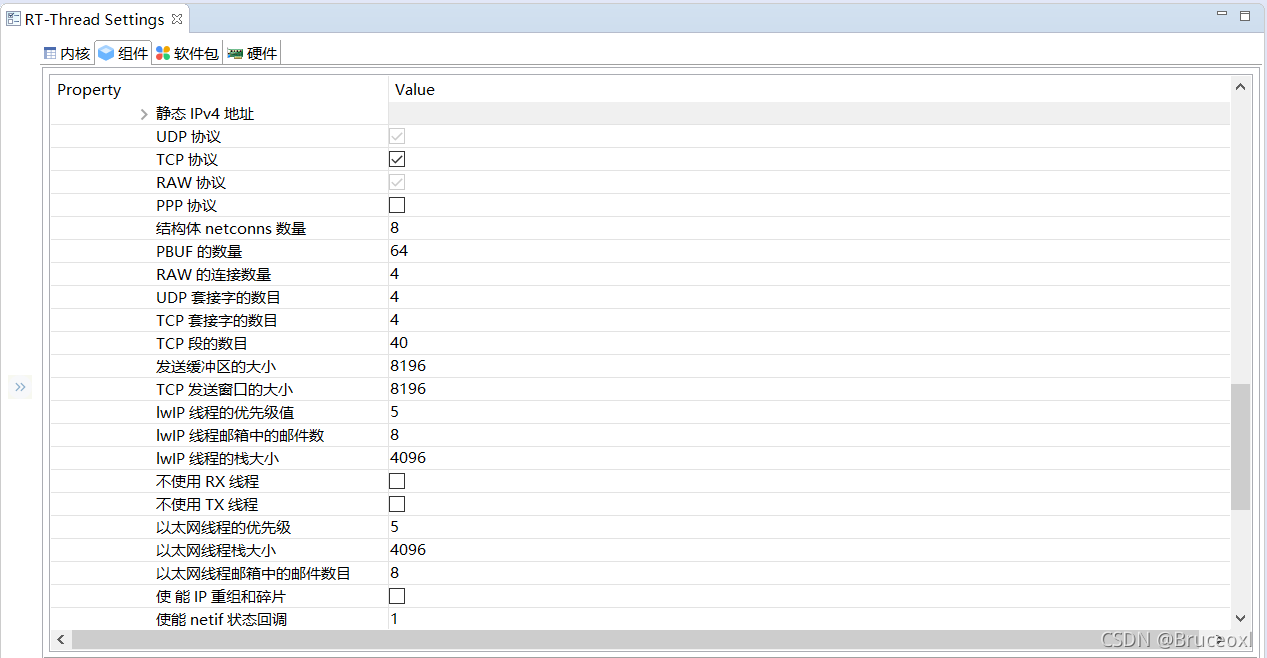The height and width of the screenshot is (658, 1267).
Task: Select the 静态 IPv4 地址 row label
Action: click(x=205, y=114)
